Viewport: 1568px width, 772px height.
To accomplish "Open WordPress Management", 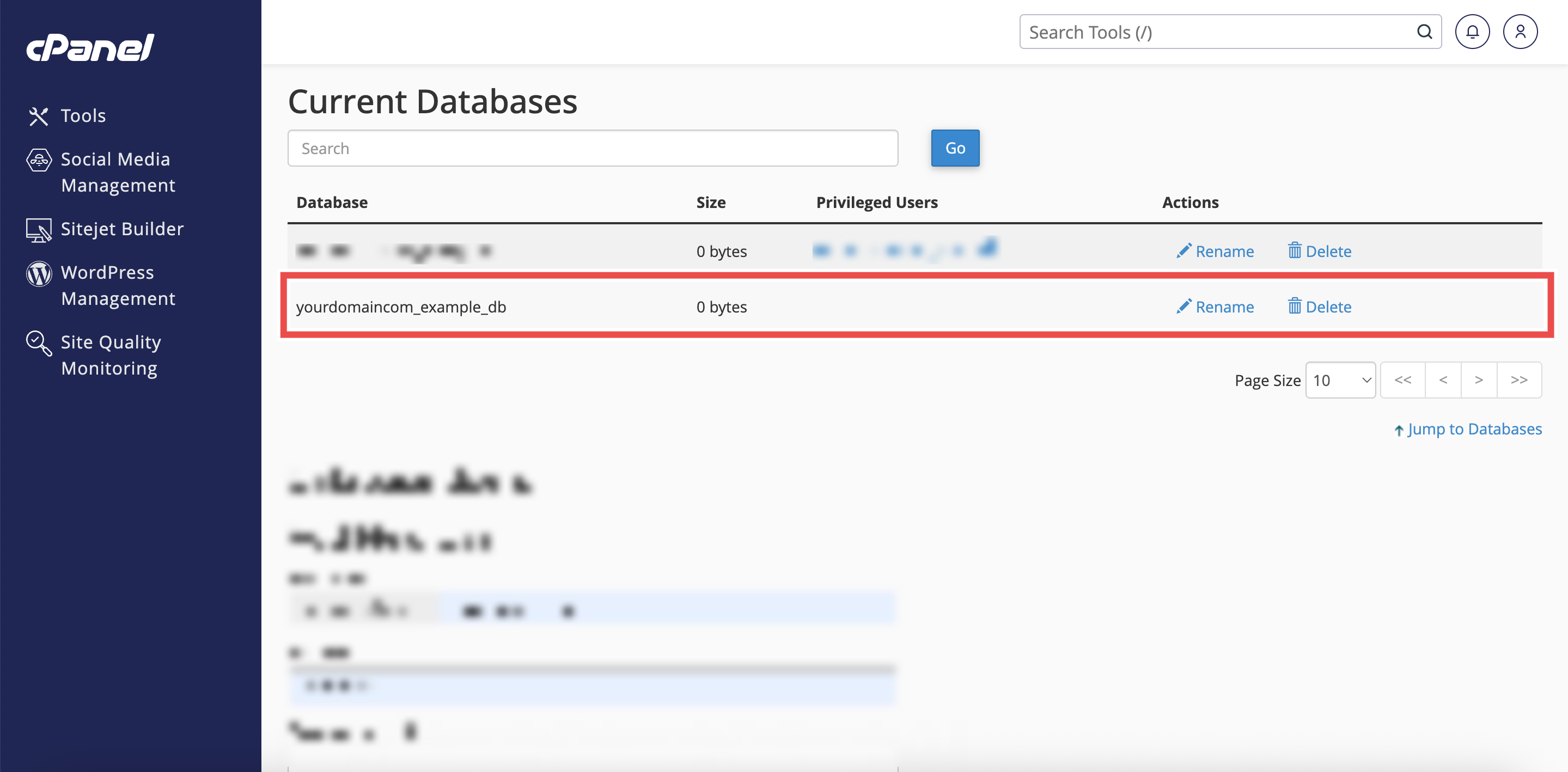I will point(118,285).
